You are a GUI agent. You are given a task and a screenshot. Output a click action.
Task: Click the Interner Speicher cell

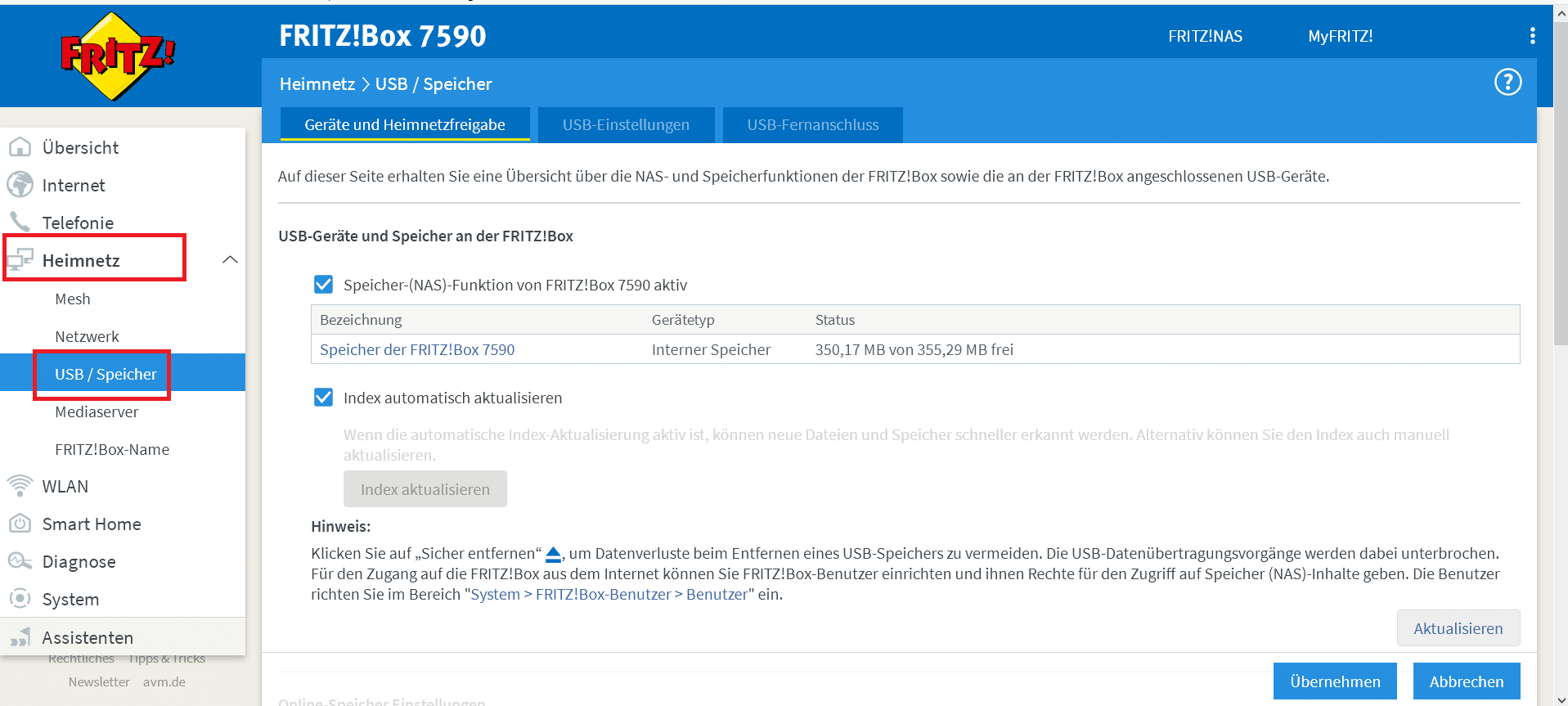711,349
